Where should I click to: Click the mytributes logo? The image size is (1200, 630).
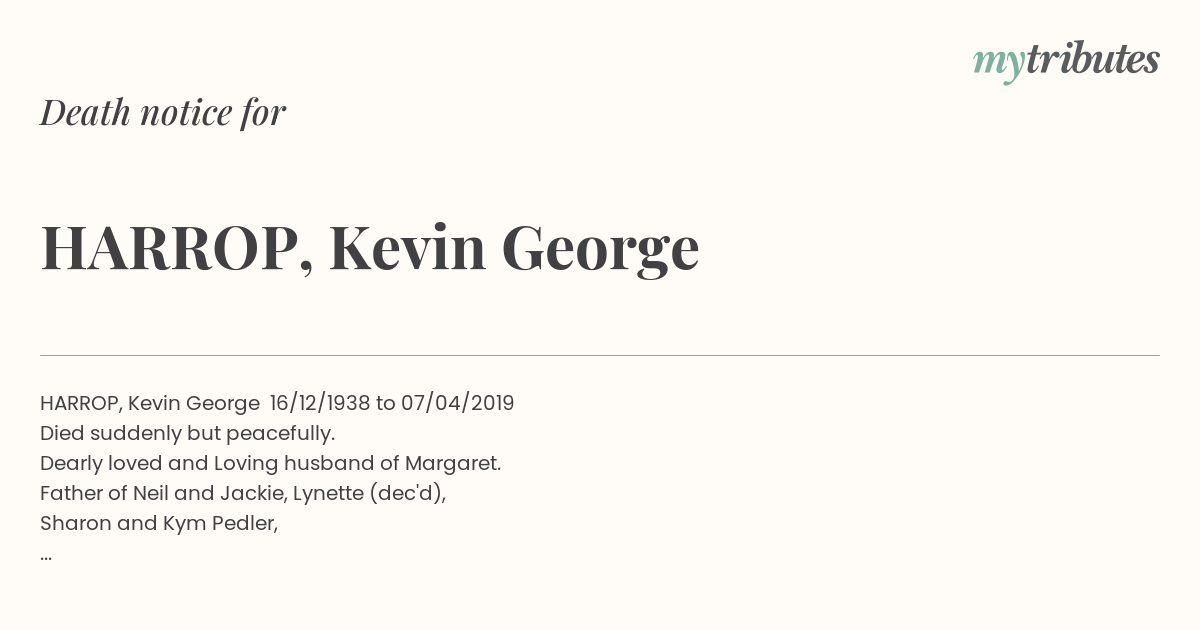tap(1066, 60)
